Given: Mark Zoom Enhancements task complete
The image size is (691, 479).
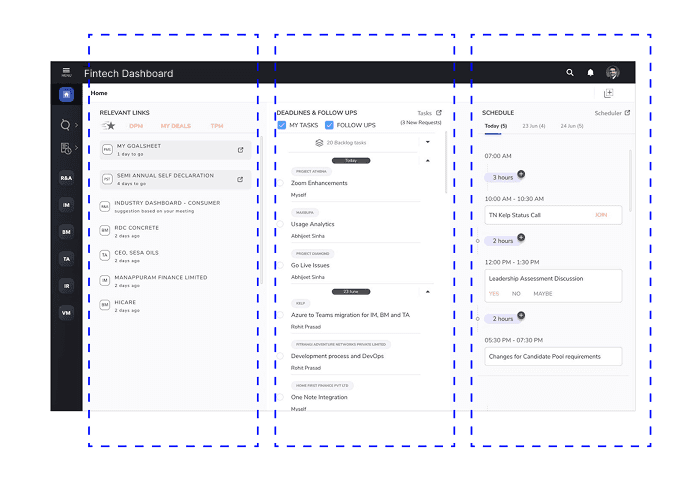Looking at the screenshot, I should (280, 183).
